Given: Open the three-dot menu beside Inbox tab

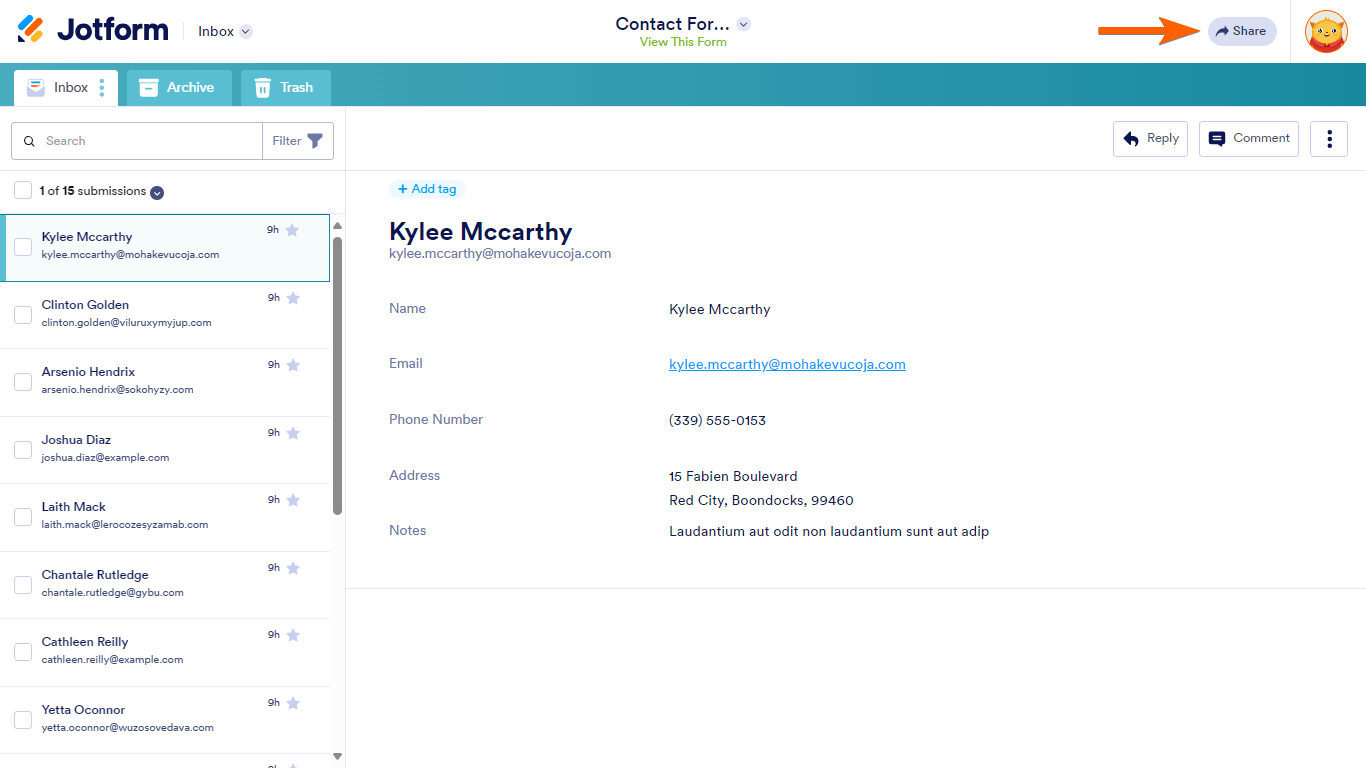Looking at the screenshot, I should tap(104, 88).
